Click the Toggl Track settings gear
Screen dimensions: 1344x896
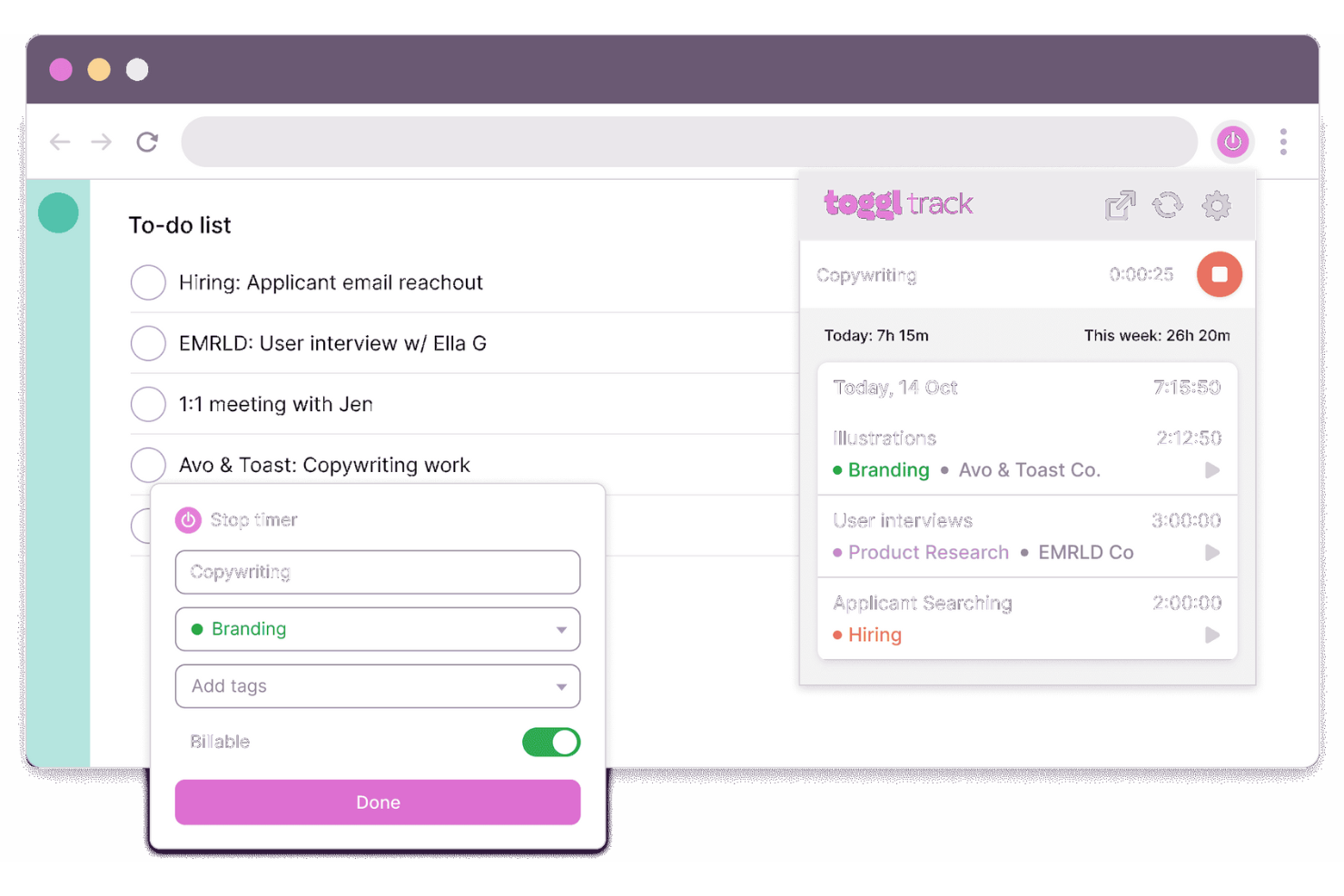[x=1217, y=205]
